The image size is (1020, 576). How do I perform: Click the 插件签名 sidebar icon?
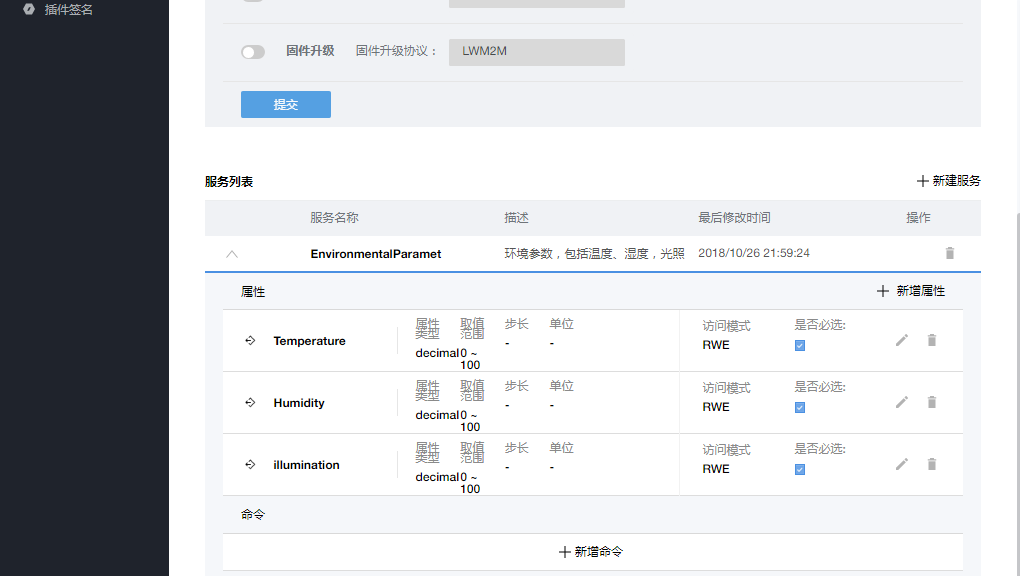click(29, 9)
